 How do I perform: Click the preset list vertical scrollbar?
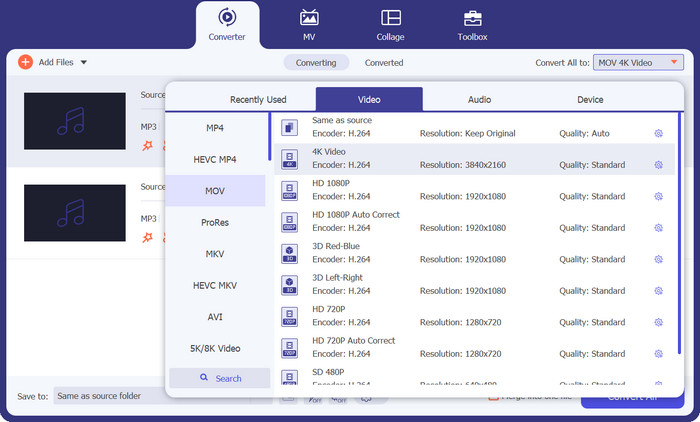click(679, 233)
